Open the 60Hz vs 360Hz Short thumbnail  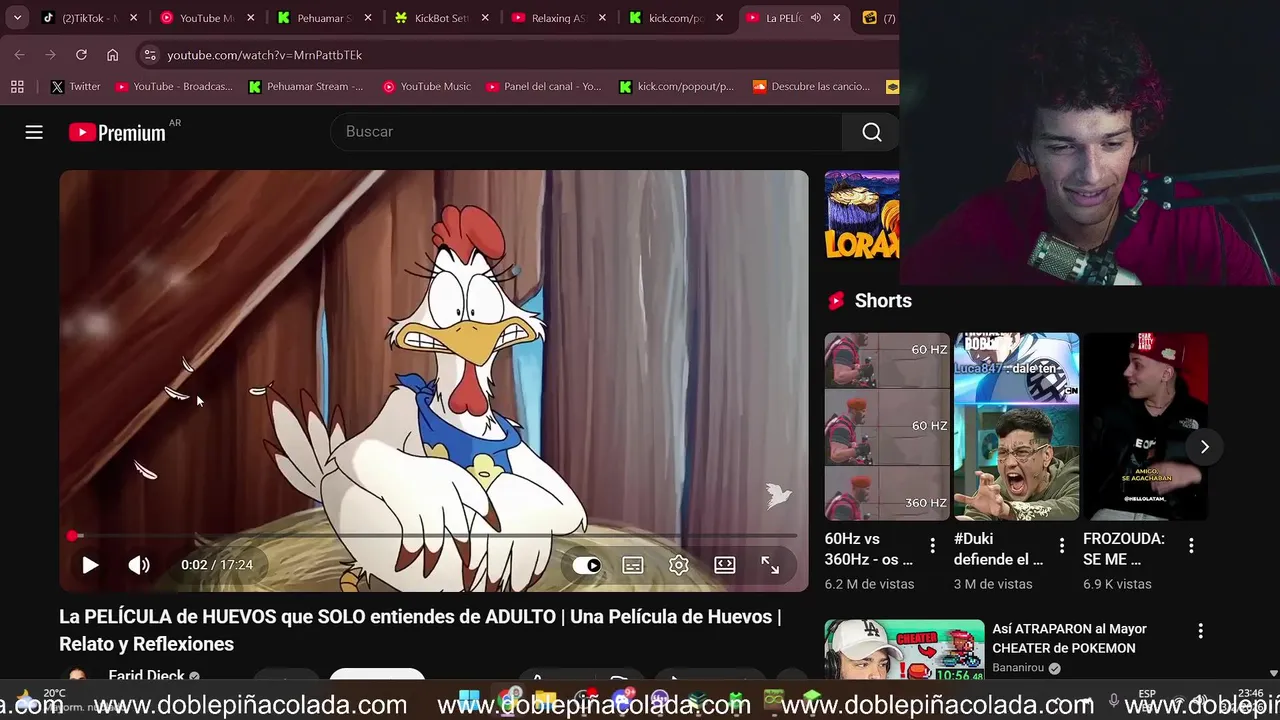point(887,427)
